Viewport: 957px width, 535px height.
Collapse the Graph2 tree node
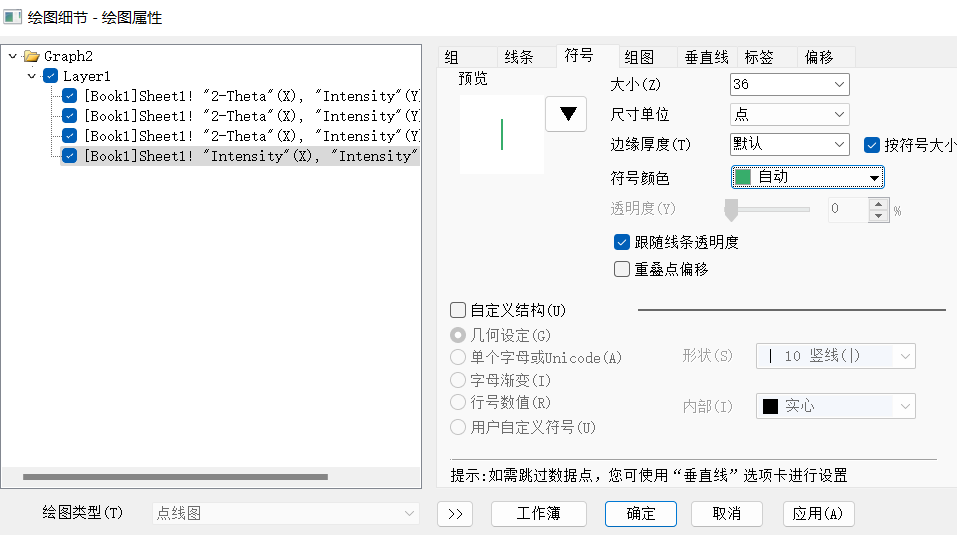[x=12, y=56]
